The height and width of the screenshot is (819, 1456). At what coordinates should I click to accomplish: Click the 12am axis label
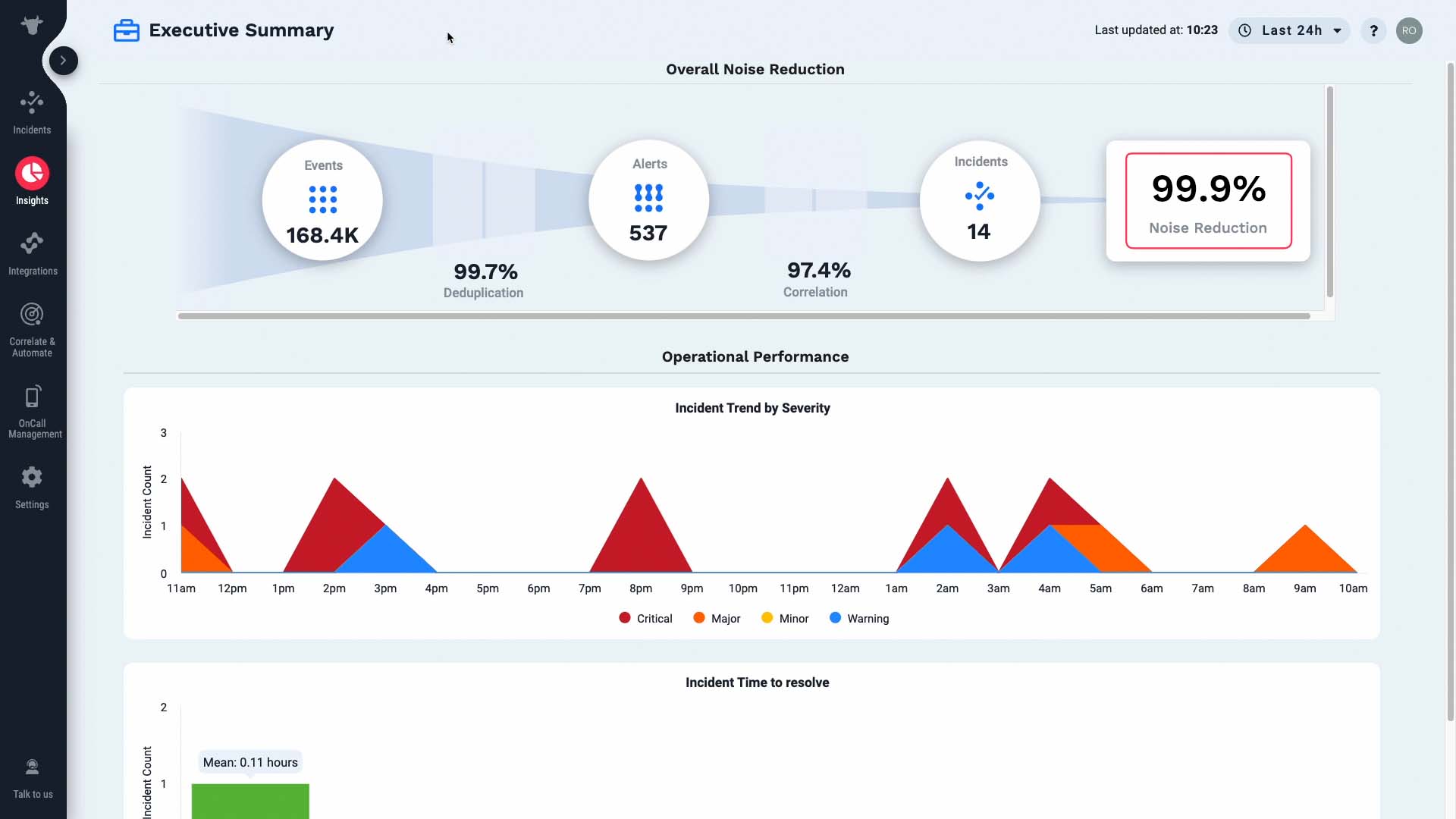coord(845,588)
